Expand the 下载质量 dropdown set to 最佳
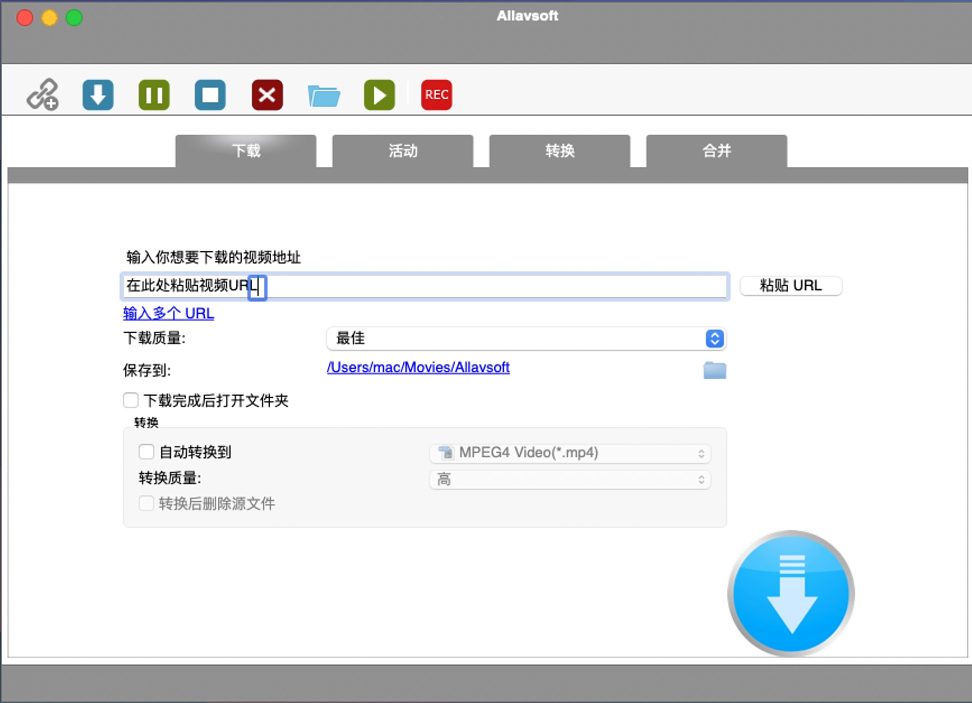The image size is (972, 703). pyautogui.click(x=525, y=339)
